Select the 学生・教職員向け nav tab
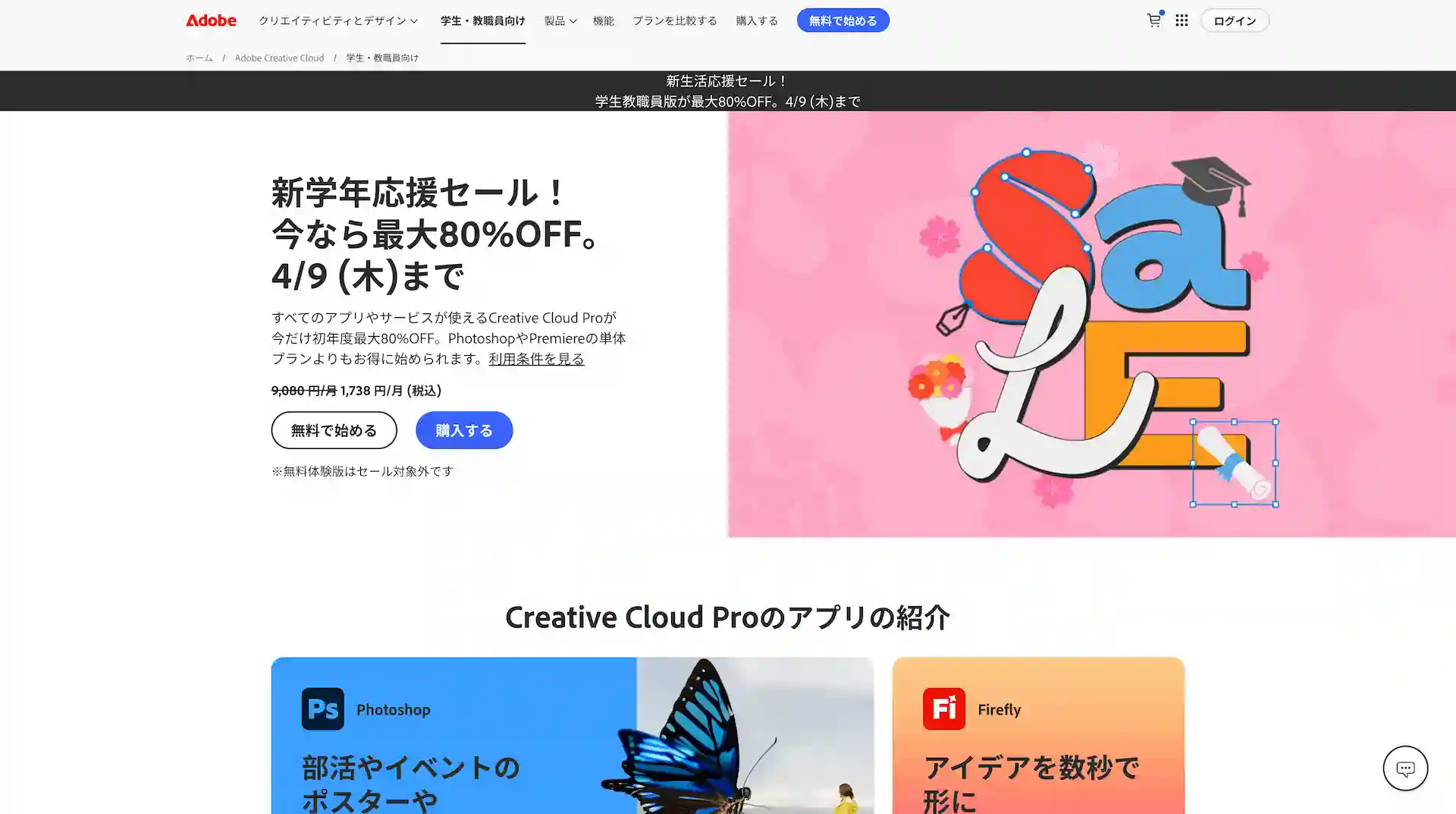 (x=483, y=20)
